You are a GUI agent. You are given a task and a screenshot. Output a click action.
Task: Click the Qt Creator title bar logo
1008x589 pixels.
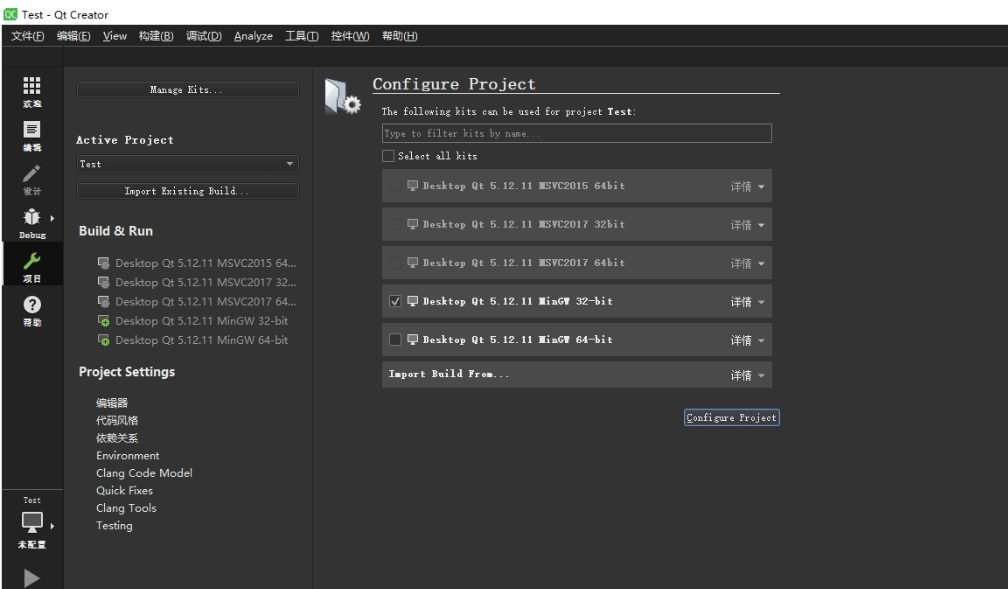10,14
